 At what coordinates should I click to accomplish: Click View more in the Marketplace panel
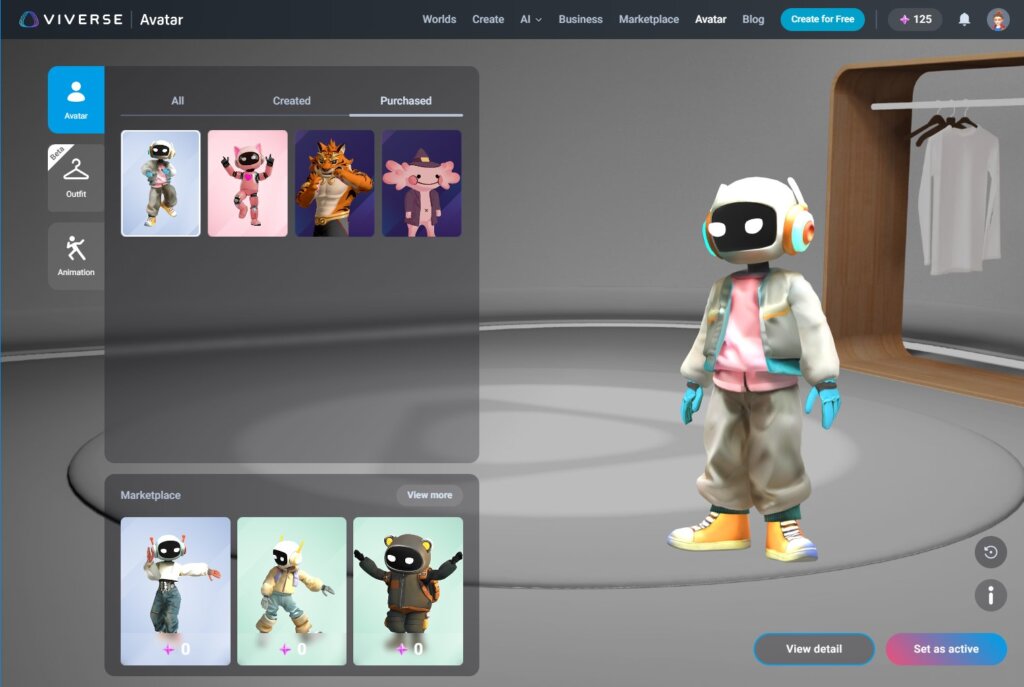(x=430, y=495)
